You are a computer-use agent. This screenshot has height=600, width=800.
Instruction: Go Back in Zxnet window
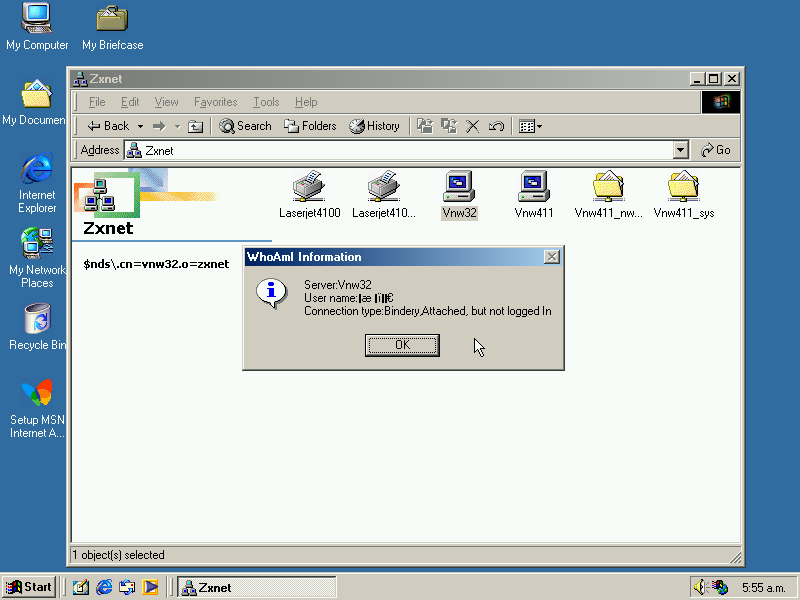coord(108,126)
